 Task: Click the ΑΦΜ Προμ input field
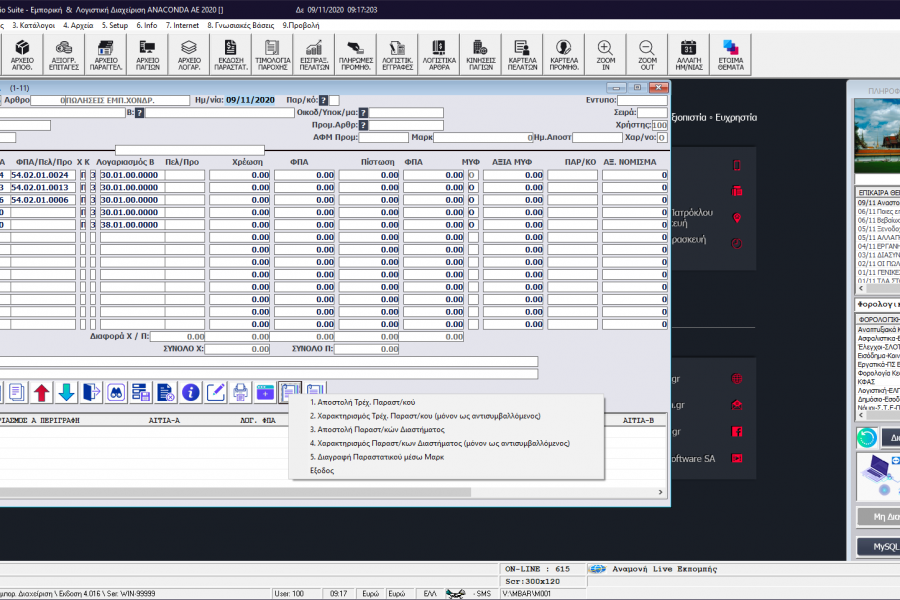(384, 138)
